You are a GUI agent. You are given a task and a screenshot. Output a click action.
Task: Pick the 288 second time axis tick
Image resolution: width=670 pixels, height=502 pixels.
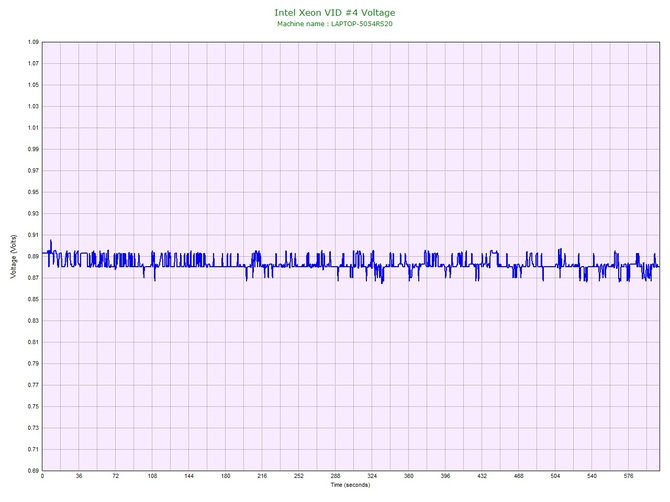pyautogui.click(x=335, y=477)
